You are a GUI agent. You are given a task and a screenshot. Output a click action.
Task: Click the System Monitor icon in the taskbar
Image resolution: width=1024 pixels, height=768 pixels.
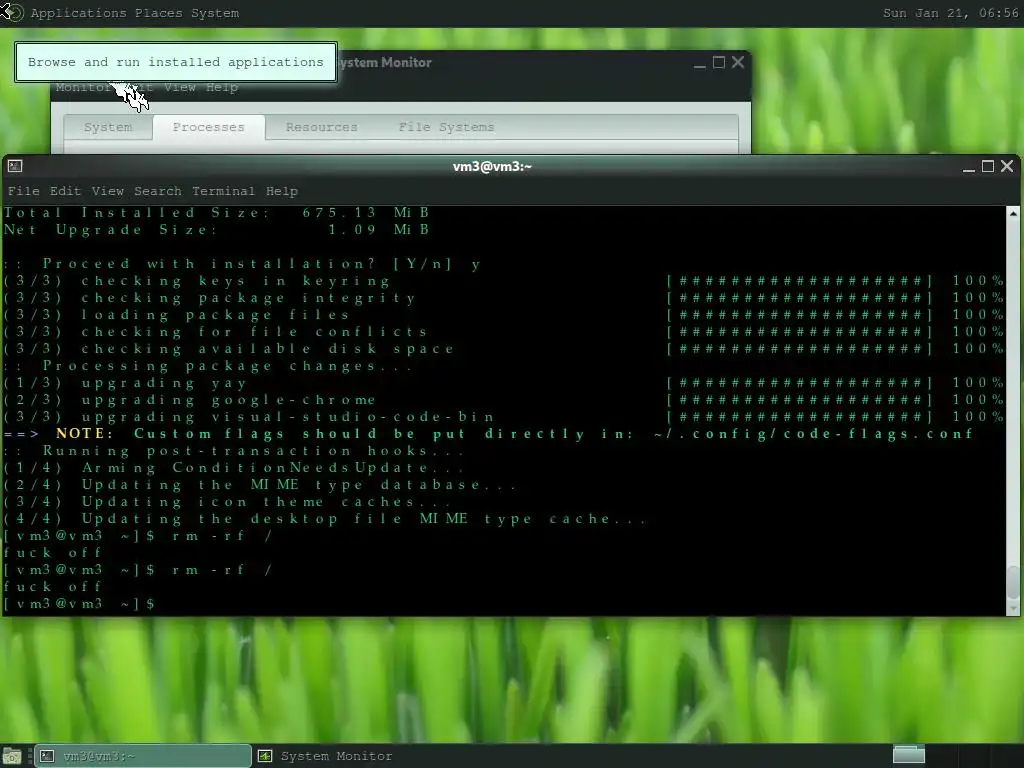click(x=265, y=756)
